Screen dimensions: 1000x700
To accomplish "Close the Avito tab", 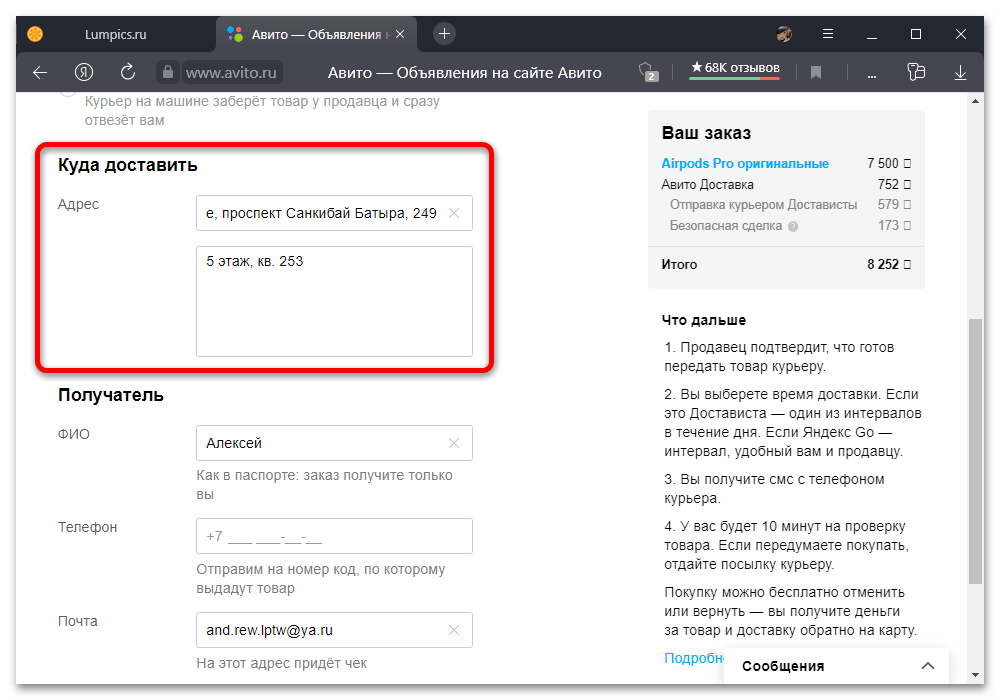I will coord(400,34).
